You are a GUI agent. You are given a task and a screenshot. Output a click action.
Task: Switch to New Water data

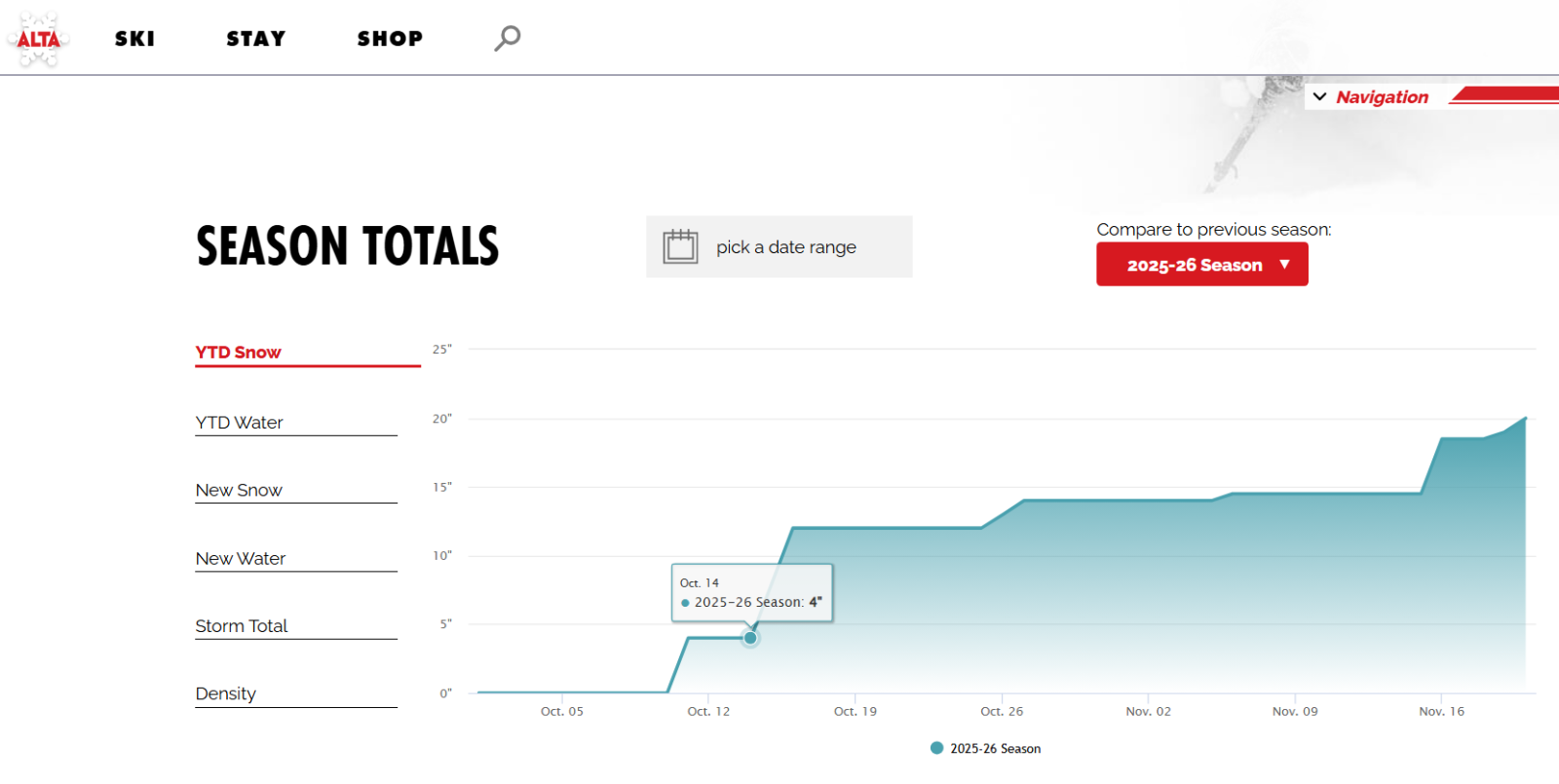(241, 558)
